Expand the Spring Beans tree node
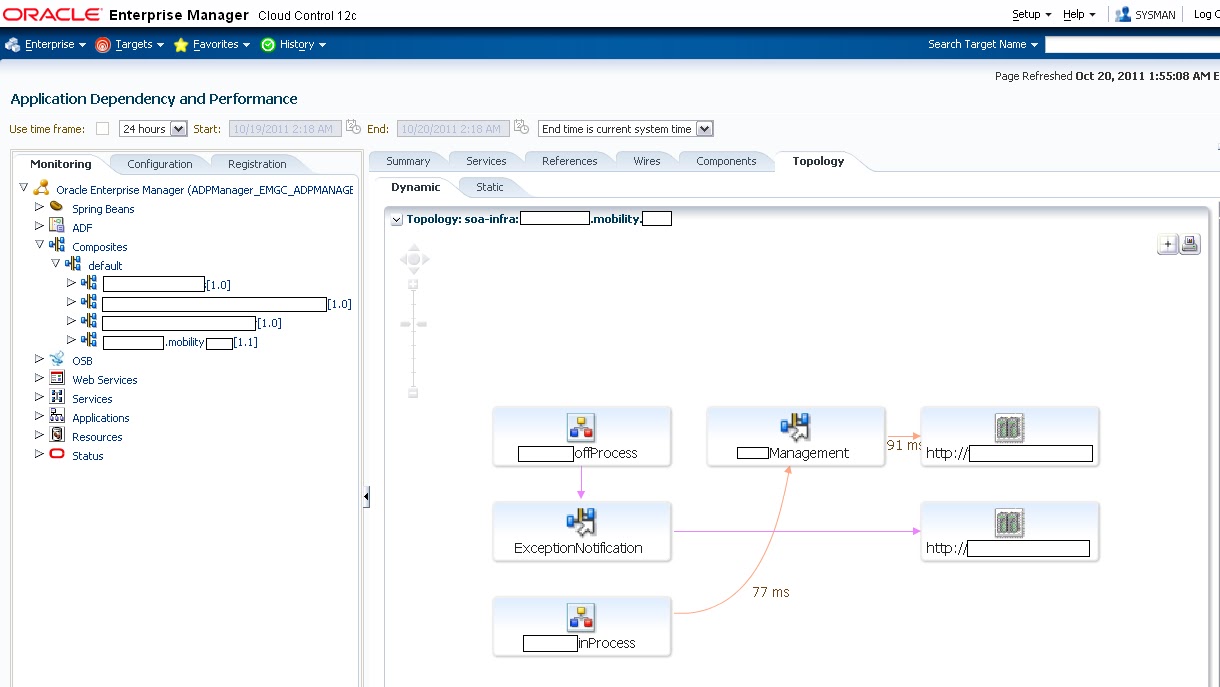Screen dimensions: 1220x687 pyautogui.click(x=40, y=207)
